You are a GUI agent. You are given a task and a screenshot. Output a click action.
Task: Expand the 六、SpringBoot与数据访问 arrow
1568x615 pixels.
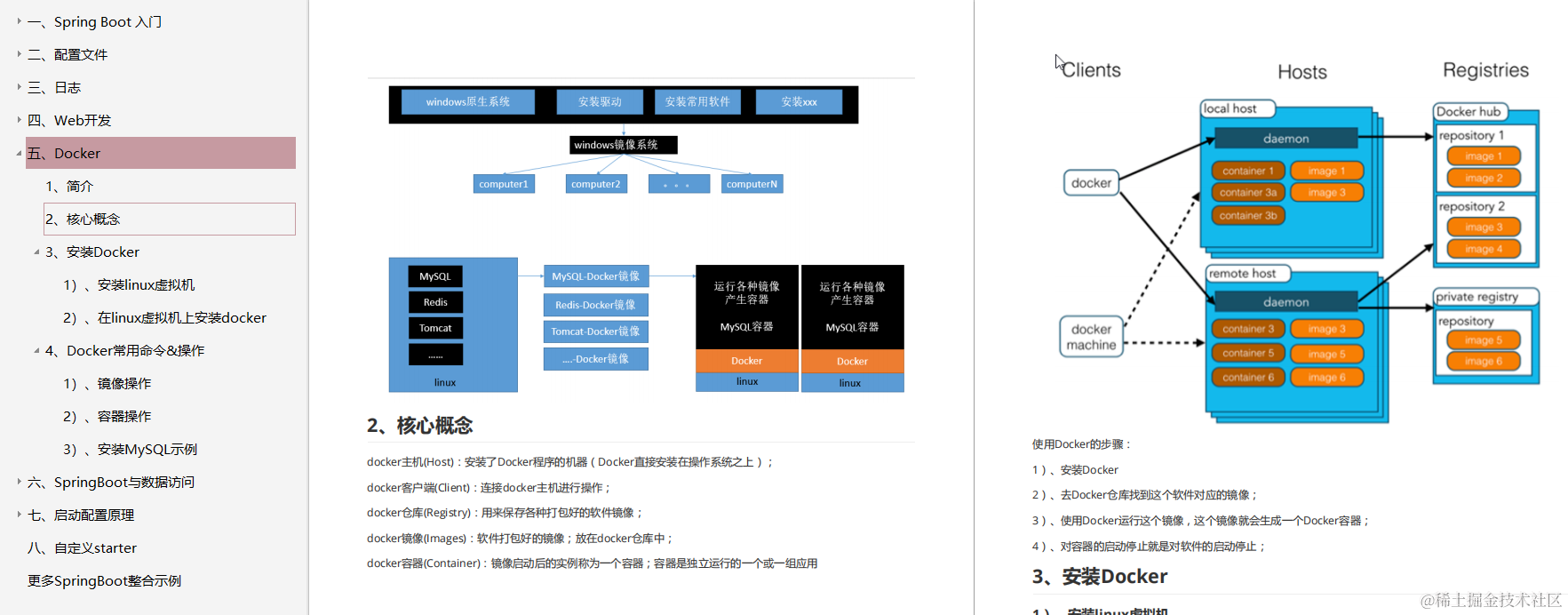pos(19,482)
